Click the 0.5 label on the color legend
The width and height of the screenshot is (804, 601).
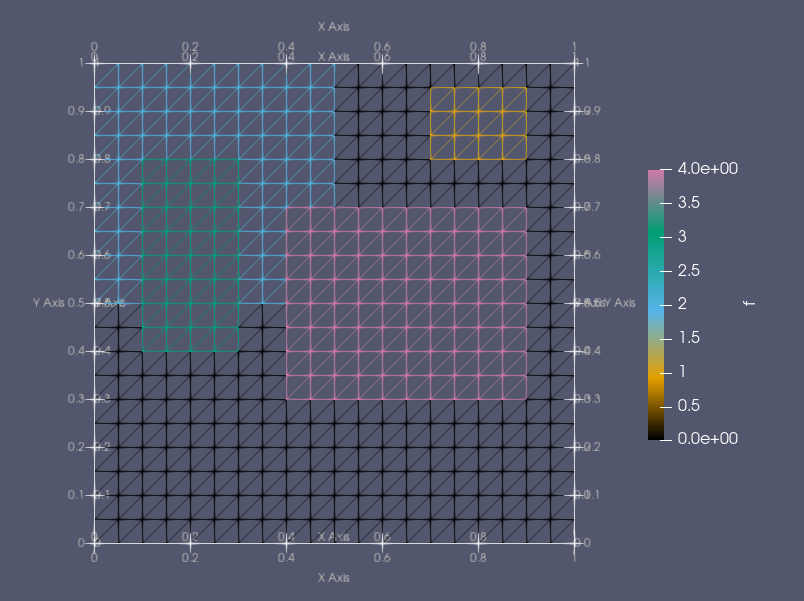[x=689, y=405]
